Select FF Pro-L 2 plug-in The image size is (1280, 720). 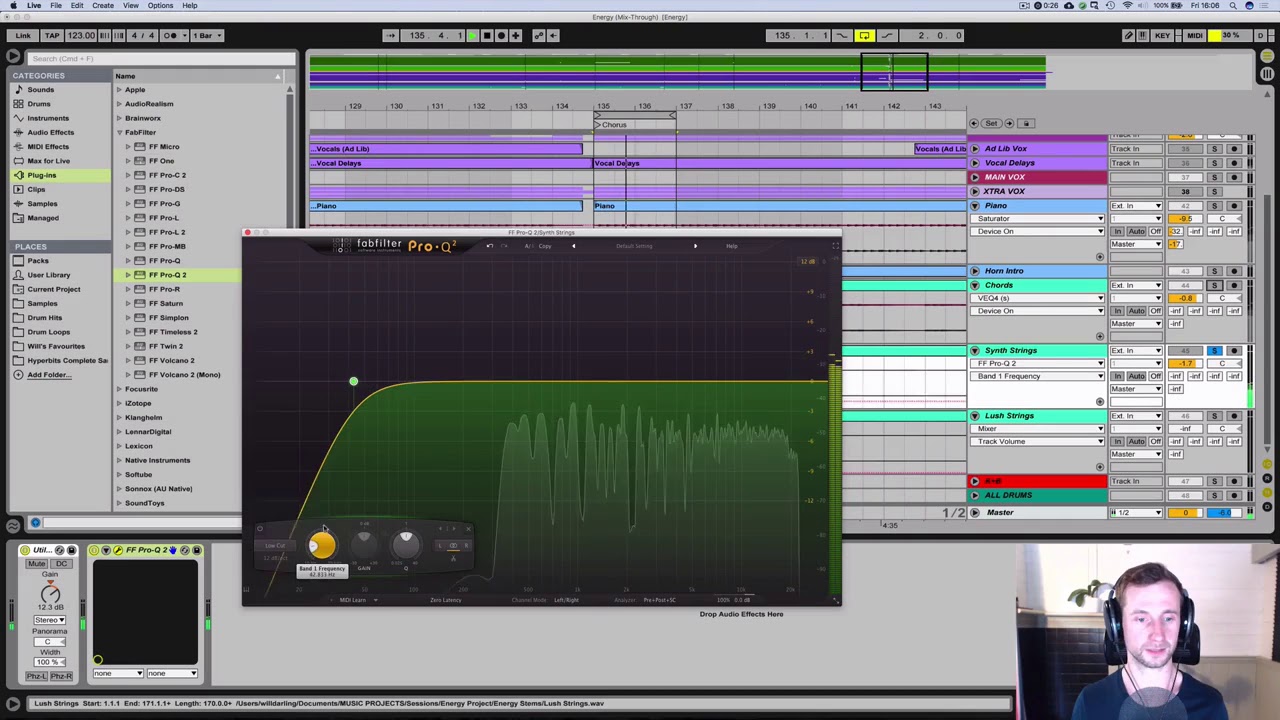pyautogui.click(x=166, y=232)
